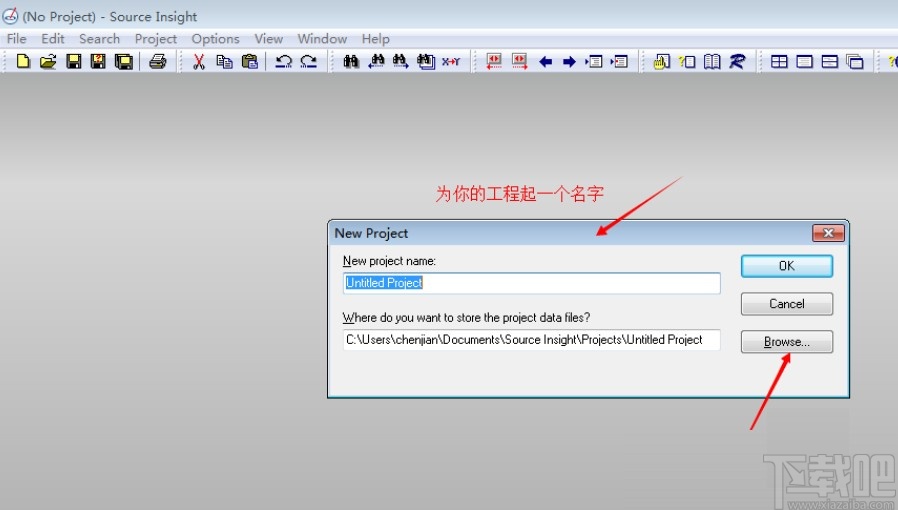Open the File menu
Viewport: 898px width, 510px height.
click(17, 38)
